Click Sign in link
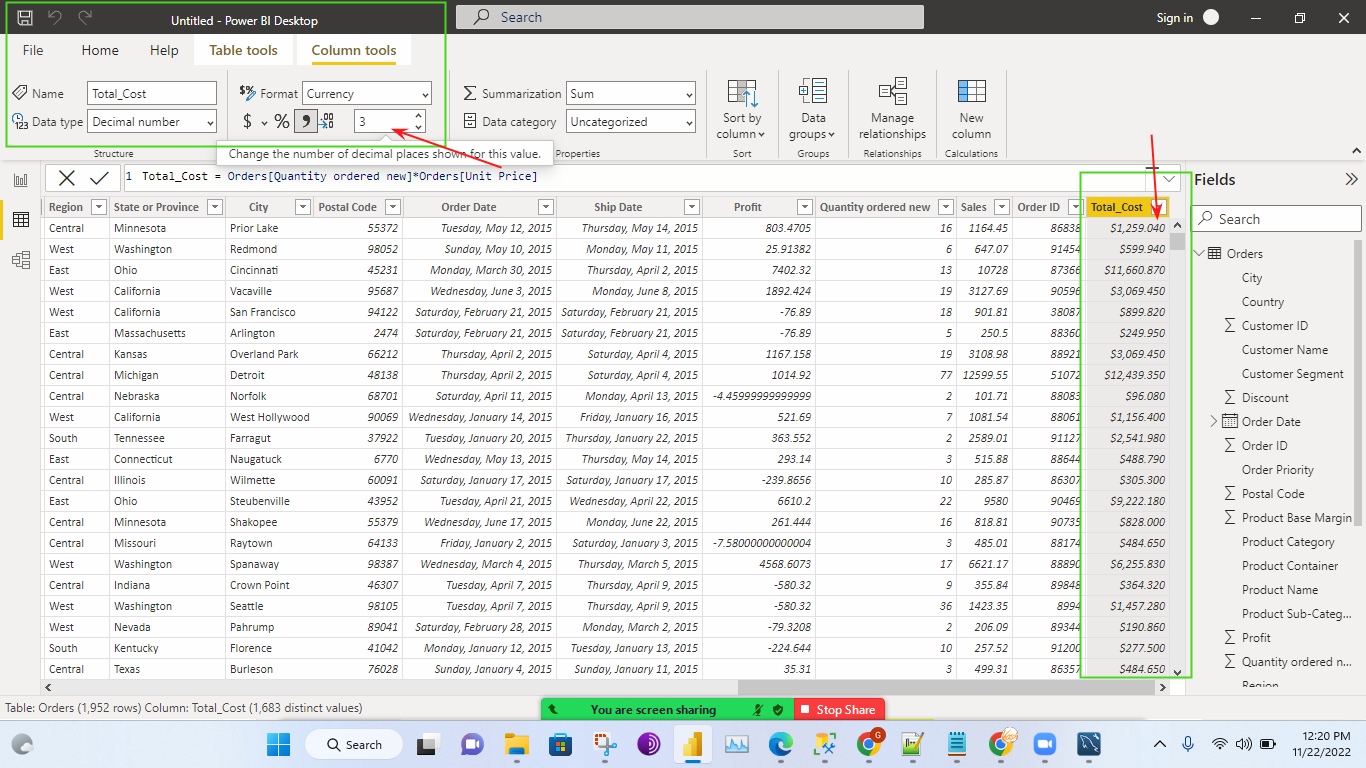Image resolution: width=1366 pixels, height=768 pixels. tap(1174, 18)
